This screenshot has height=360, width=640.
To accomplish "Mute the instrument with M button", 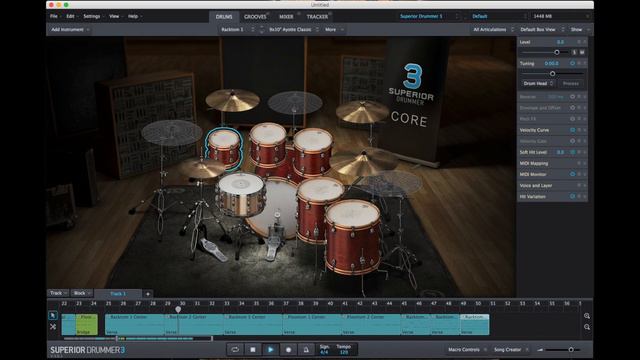I will [x=582, y=52].
